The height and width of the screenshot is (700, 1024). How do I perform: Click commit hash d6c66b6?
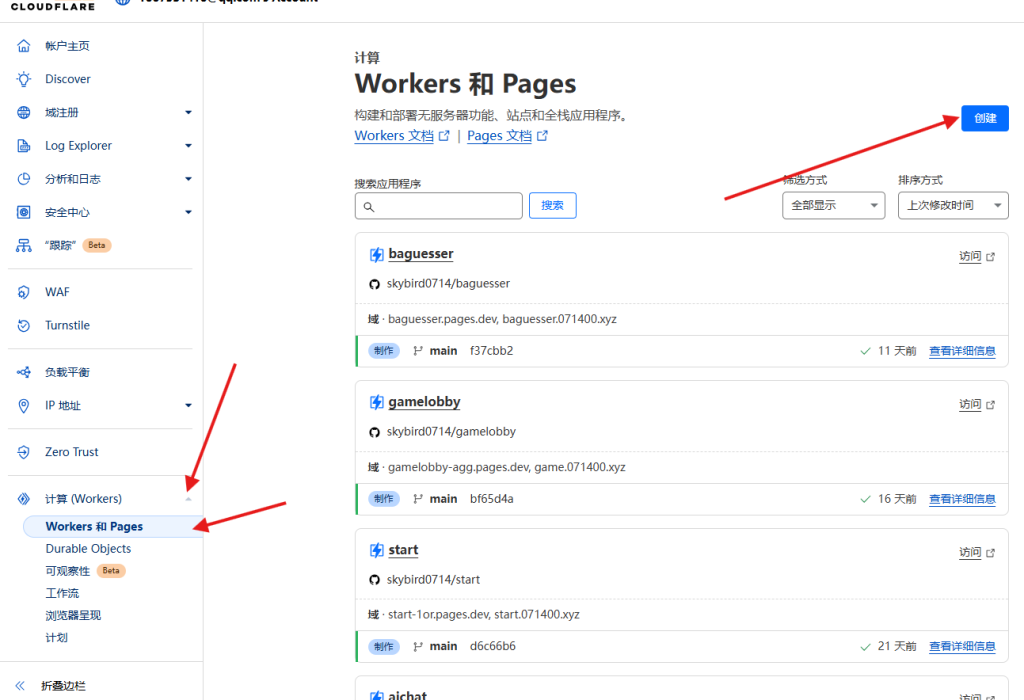492,646
